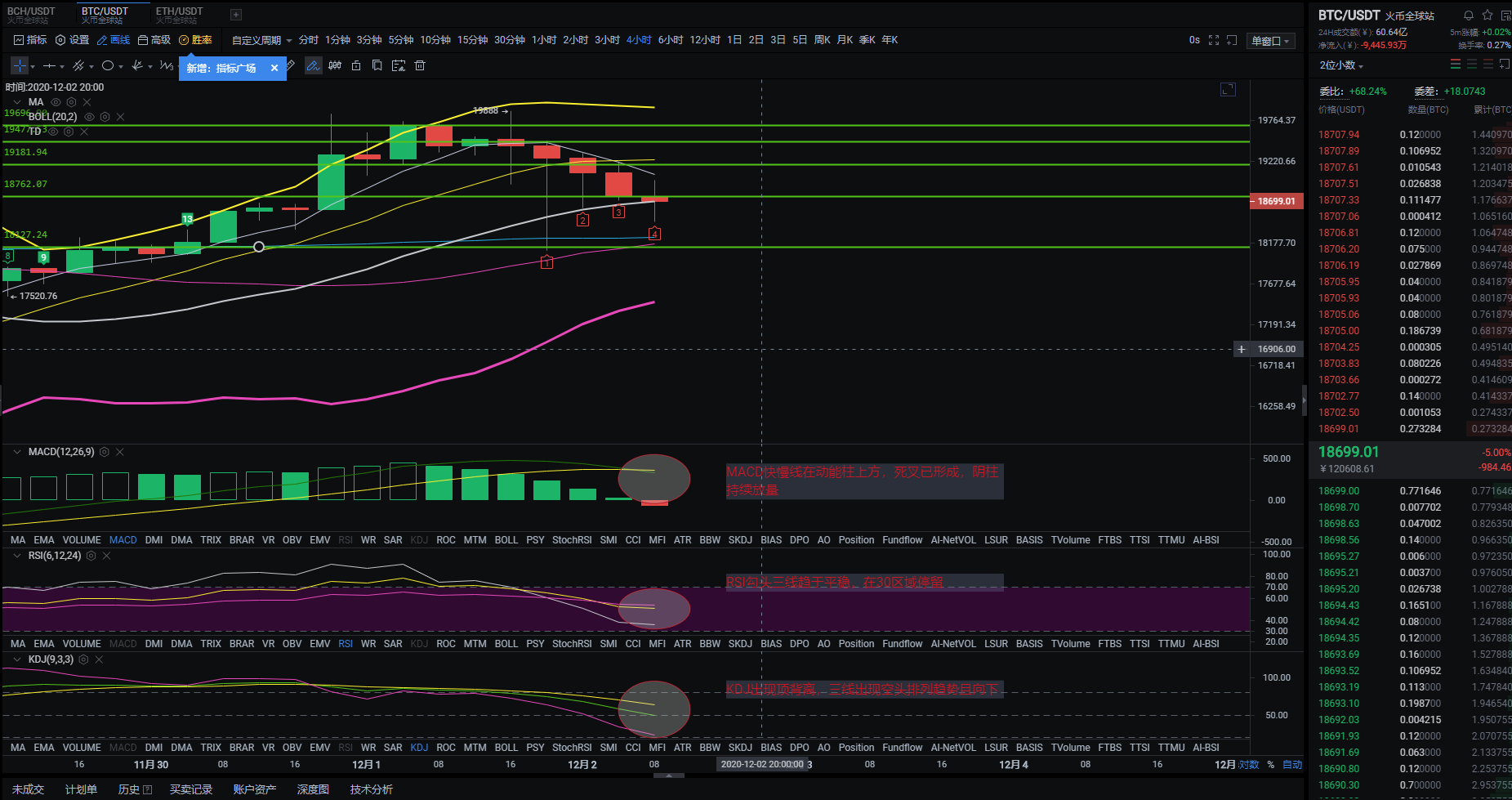Open the 单窗口 layout dropdown
The width and height of the screenshot is (1512, 800).
1271,40
